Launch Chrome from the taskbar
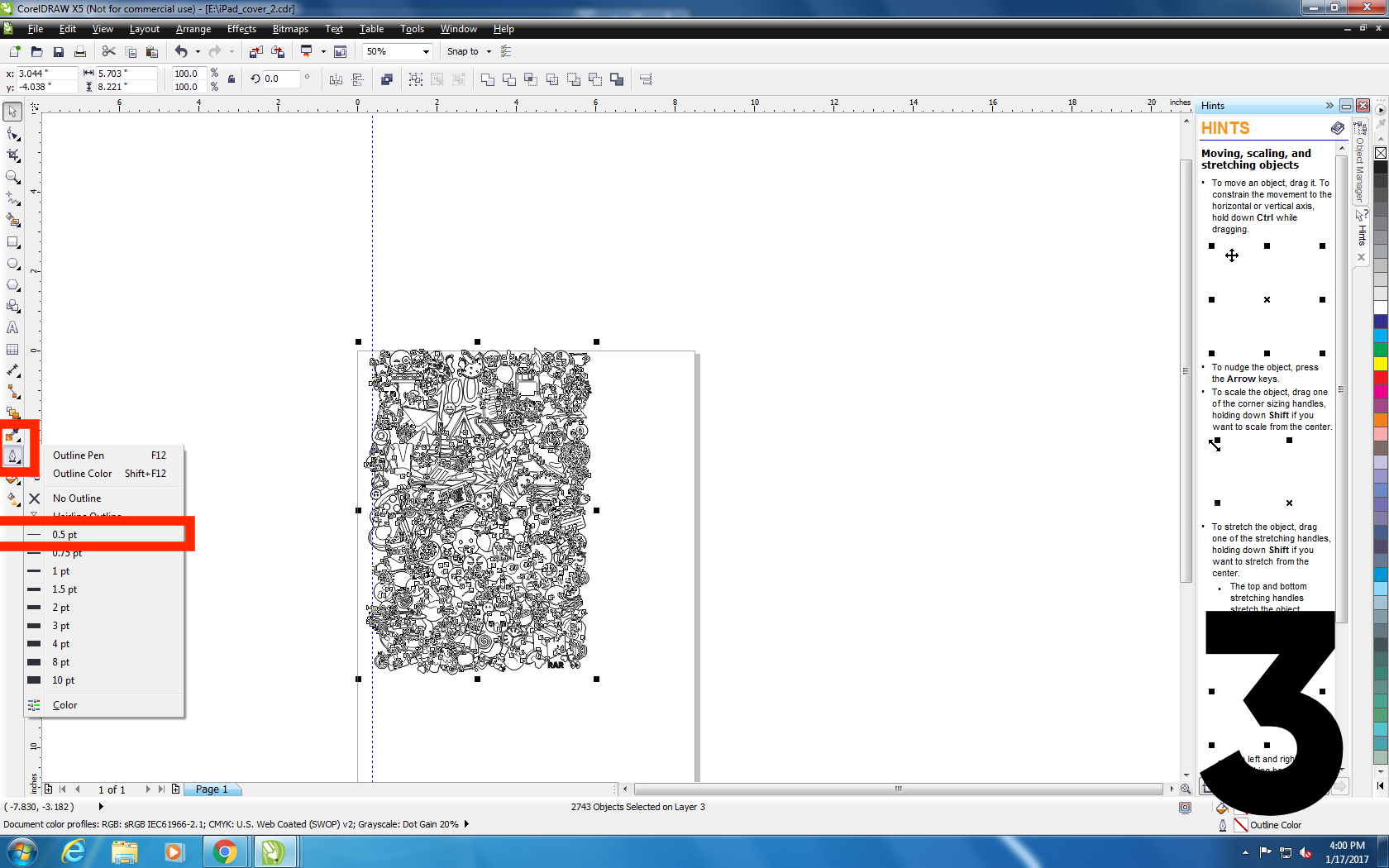Screen dimensions: 1389x868 225,851
